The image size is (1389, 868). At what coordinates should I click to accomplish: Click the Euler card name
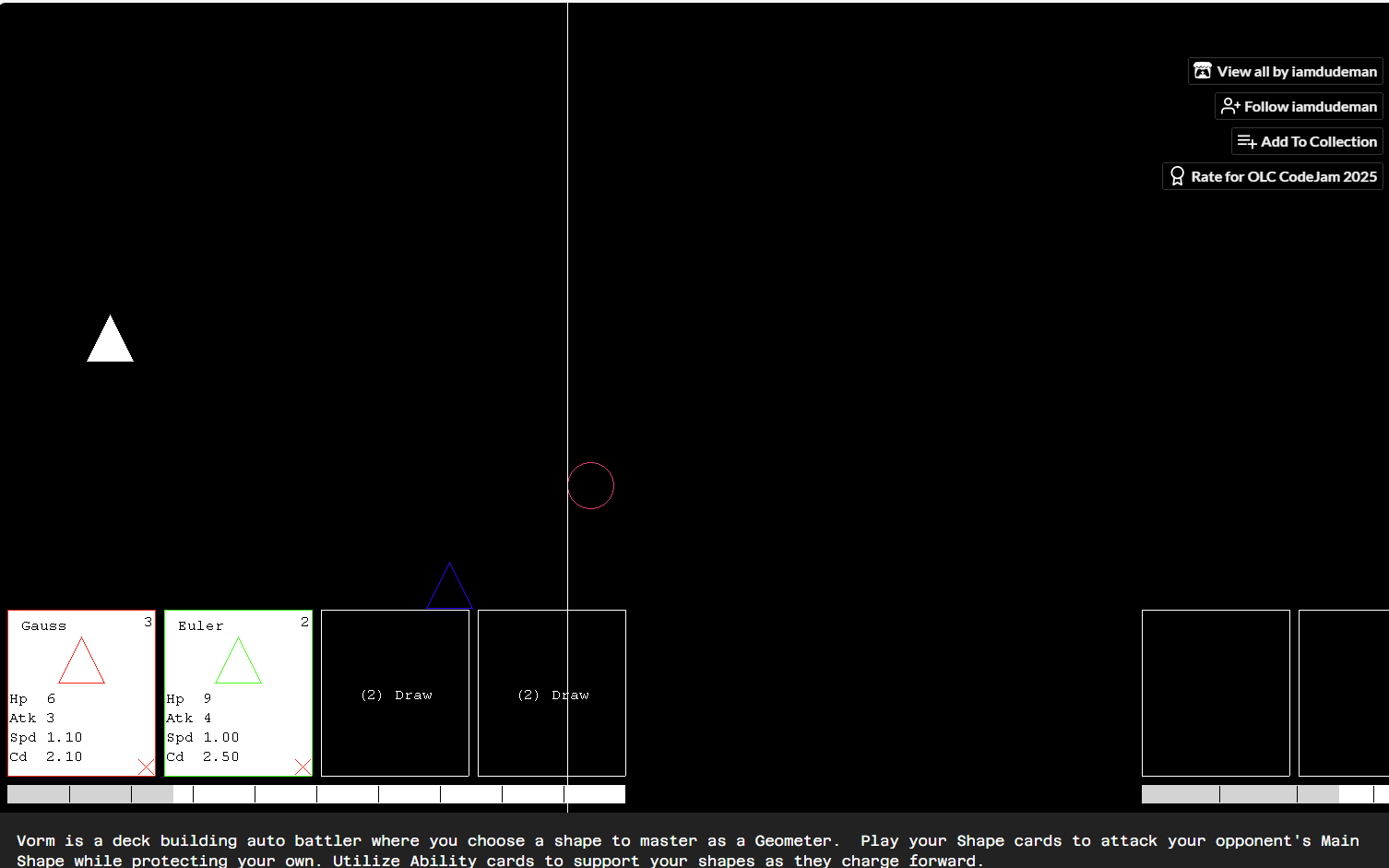coord(200,625)
